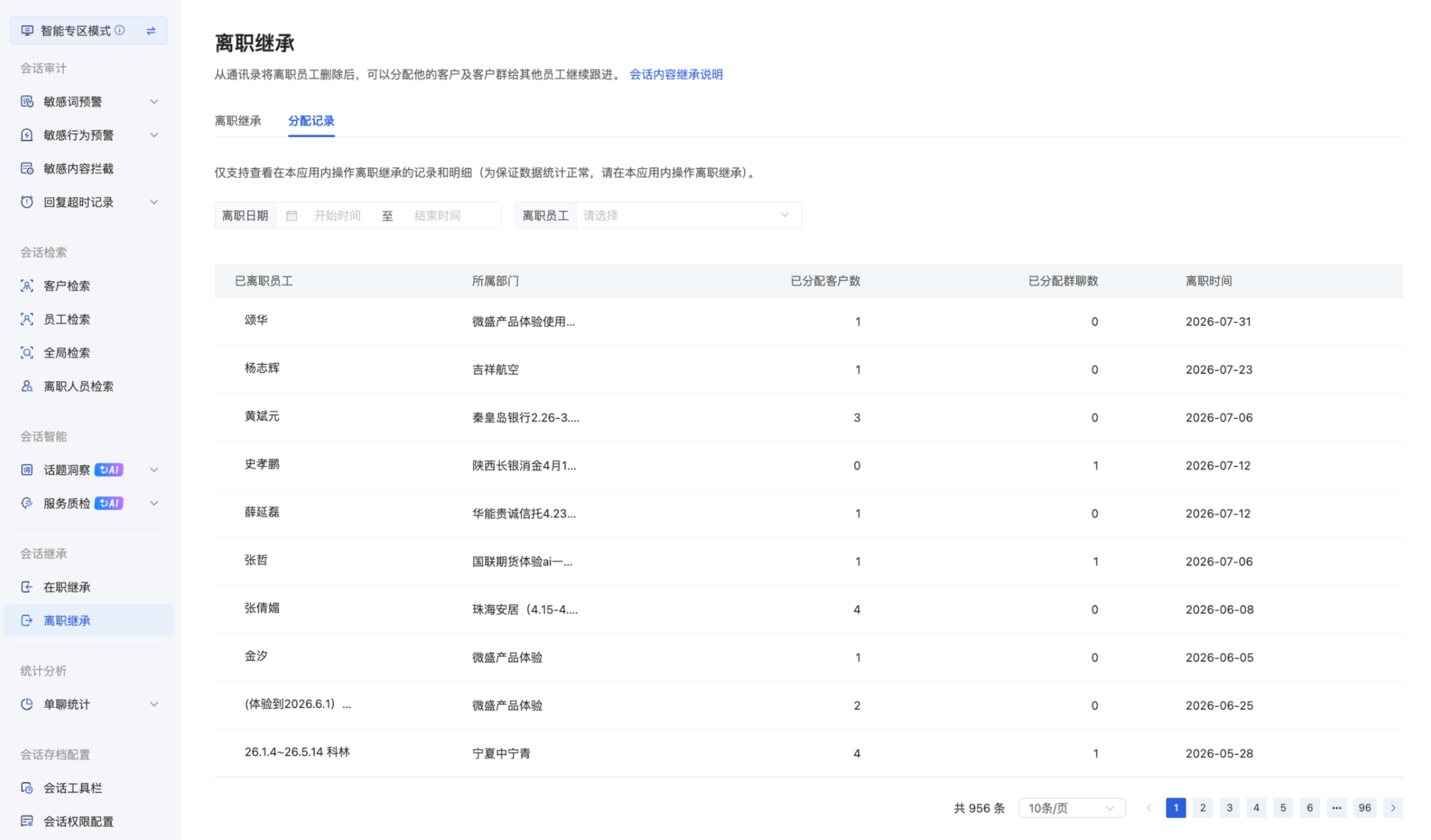Image resolution: width=1431 pixels, height=840 pixels.
Task: Open the 离职员工 请选择 dropdown
Action: tap(688, 215)
